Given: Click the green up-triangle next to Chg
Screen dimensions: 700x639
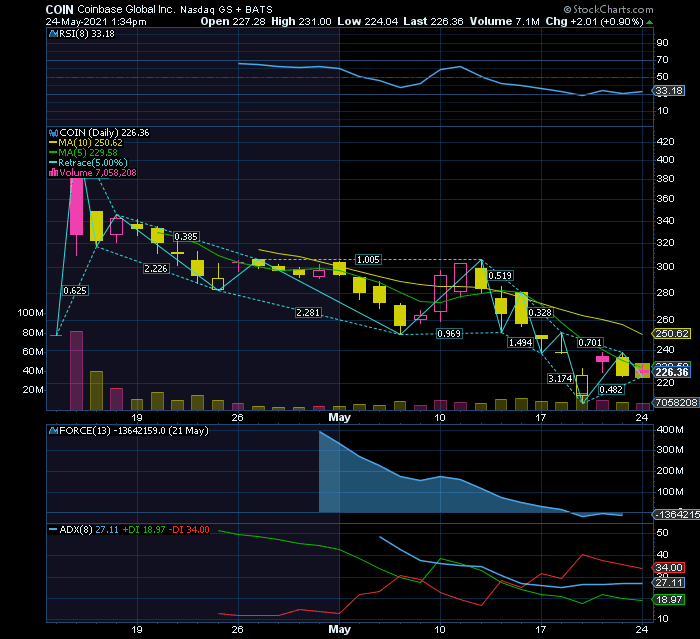Looking at the screenshot, I should [650, 22].
